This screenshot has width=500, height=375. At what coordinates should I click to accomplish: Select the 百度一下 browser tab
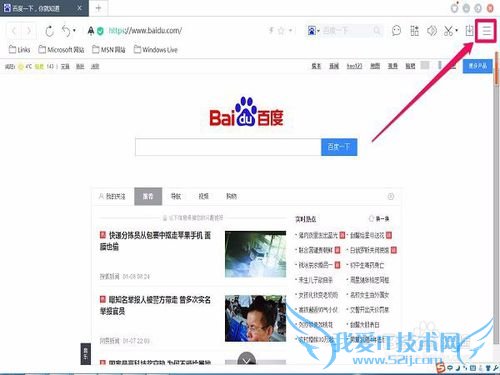tap(43, 8)
